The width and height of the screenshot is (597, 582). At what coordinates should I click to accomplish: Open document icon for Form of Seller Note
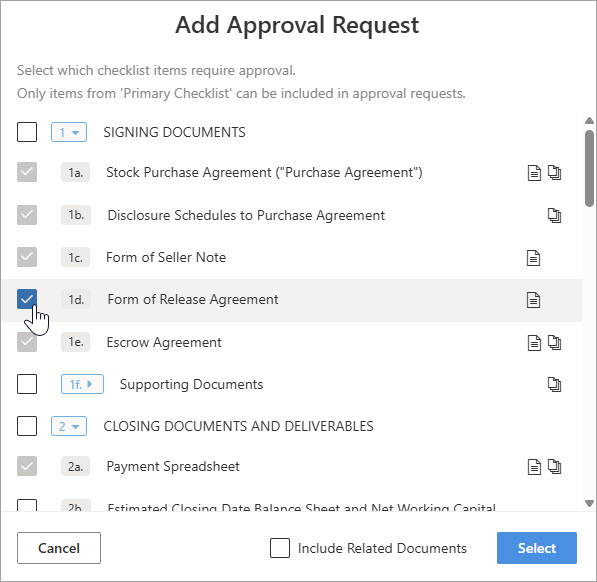(x=533, y=258)
